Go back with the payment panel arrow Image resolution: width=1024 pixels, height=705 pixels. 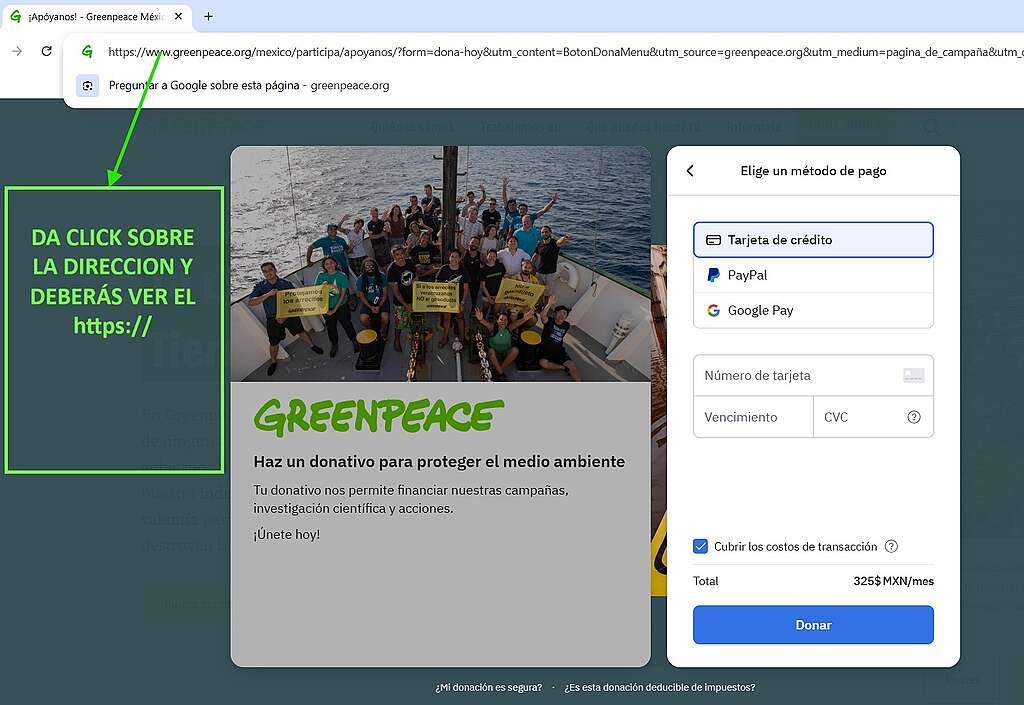690,171
